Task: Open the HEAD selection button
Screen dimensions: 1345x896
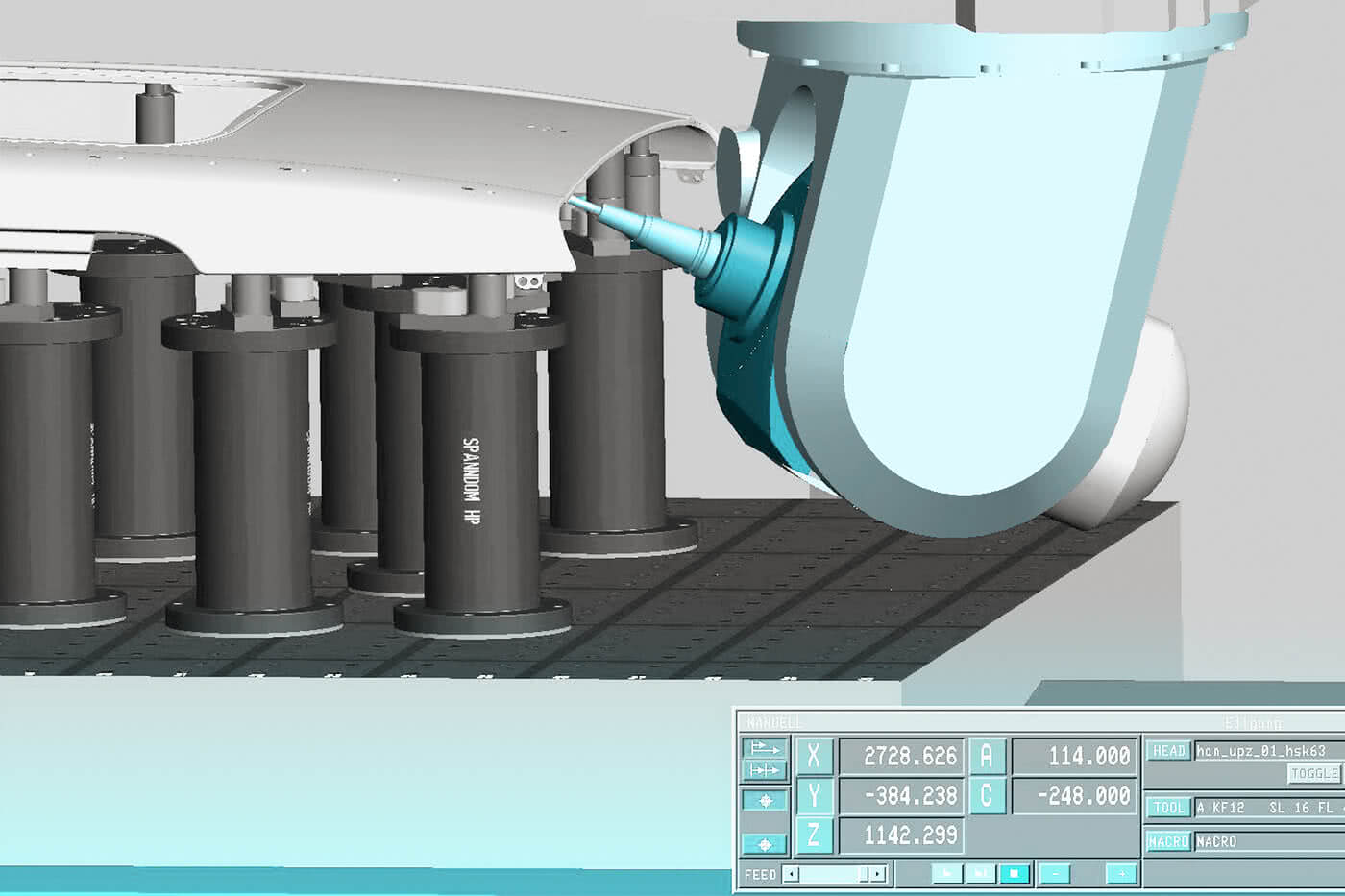Action: click(1168, 751)
